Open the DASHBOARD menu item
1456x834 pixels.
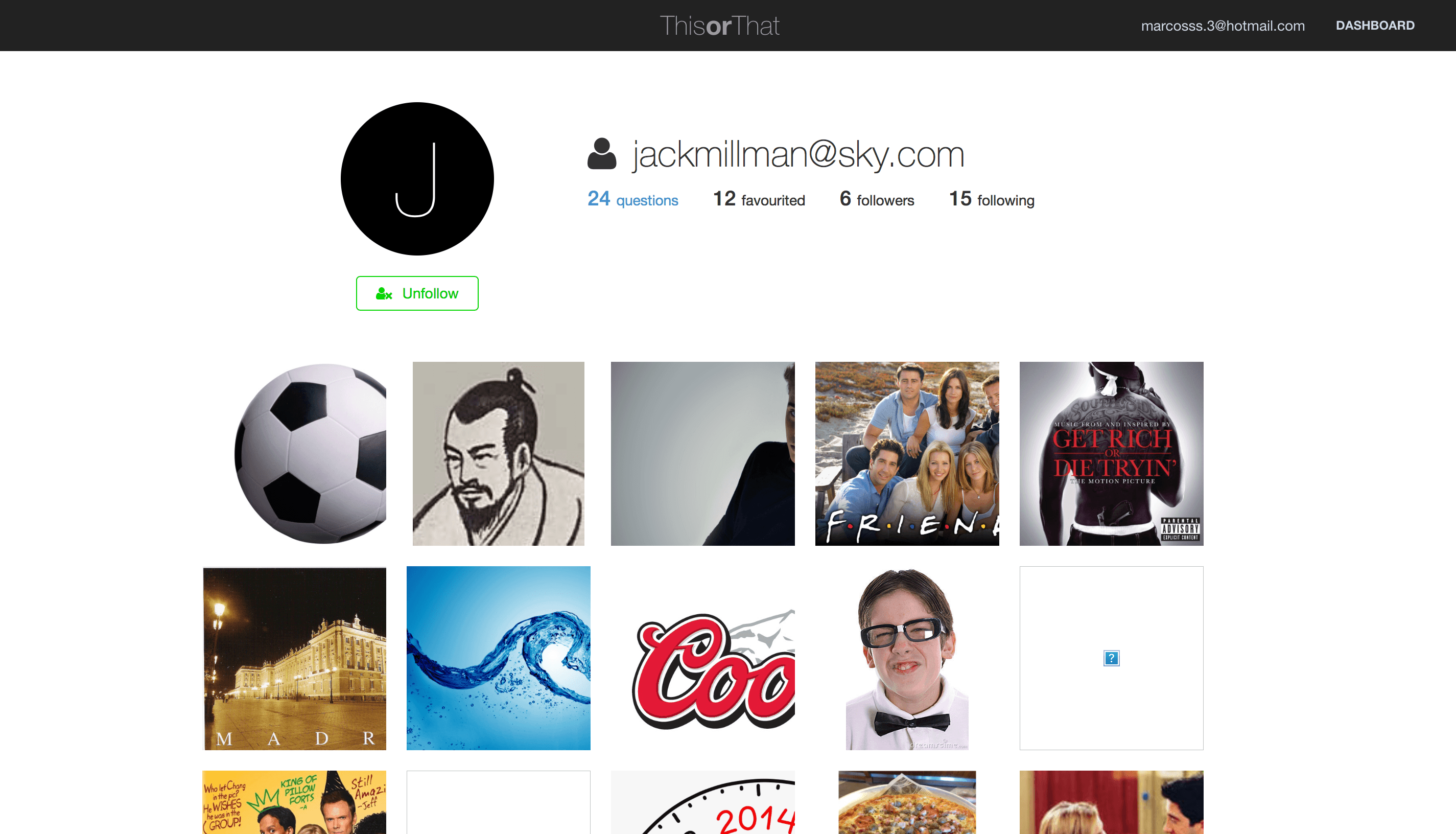coord(1375,26)
